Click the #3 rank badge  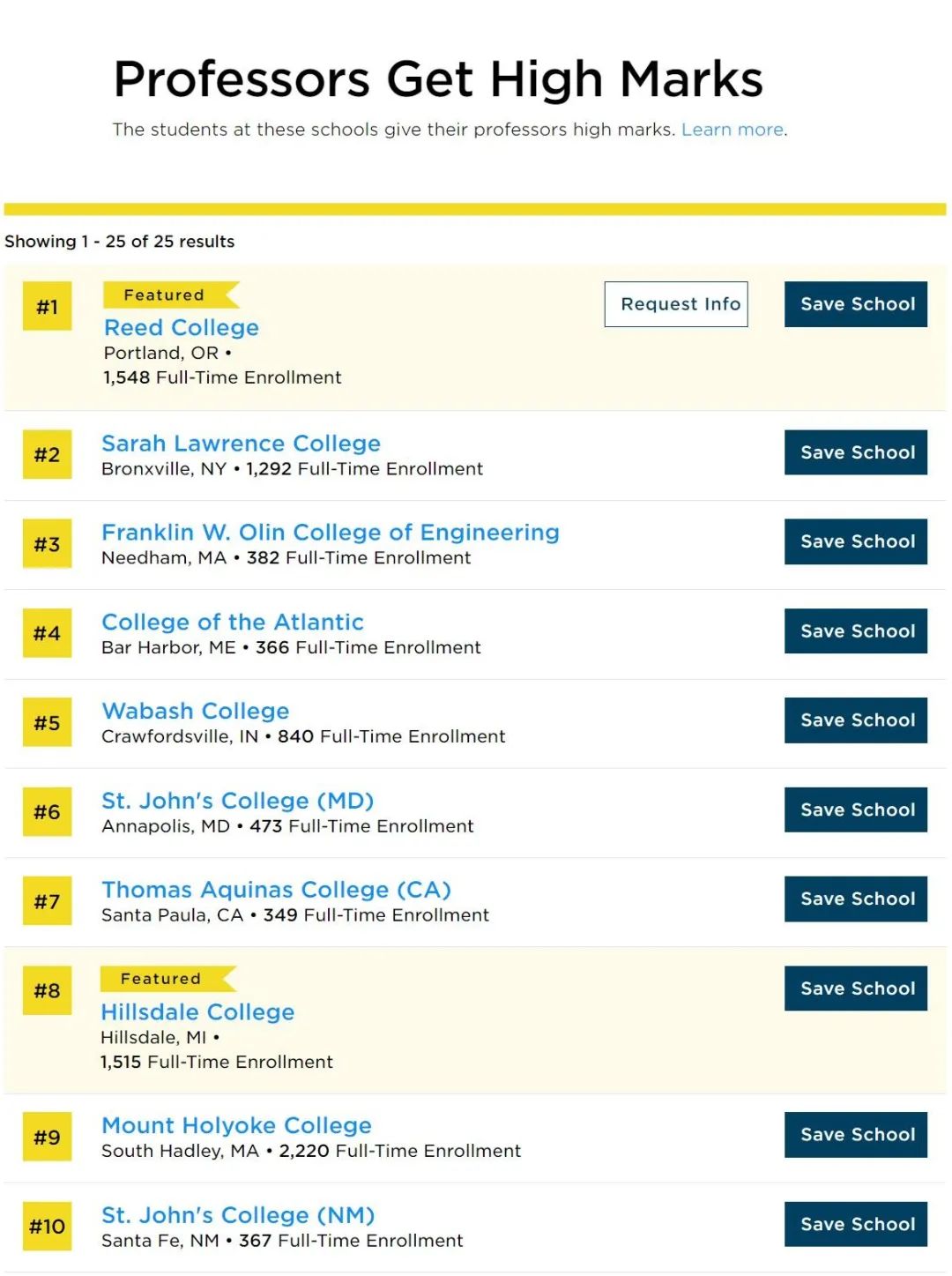[x=47, y=544]
